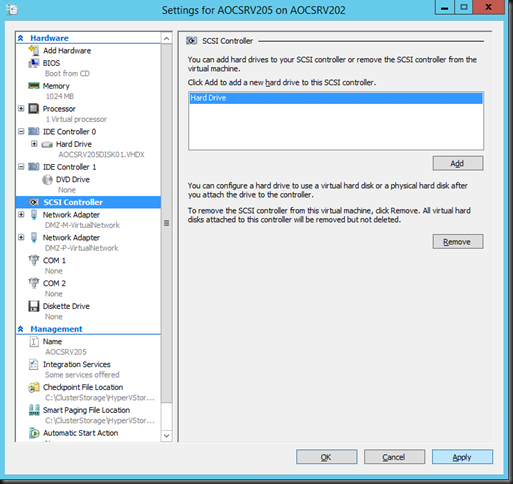
Task: Click the Add Hardware star icon
Action: (34, 50)
